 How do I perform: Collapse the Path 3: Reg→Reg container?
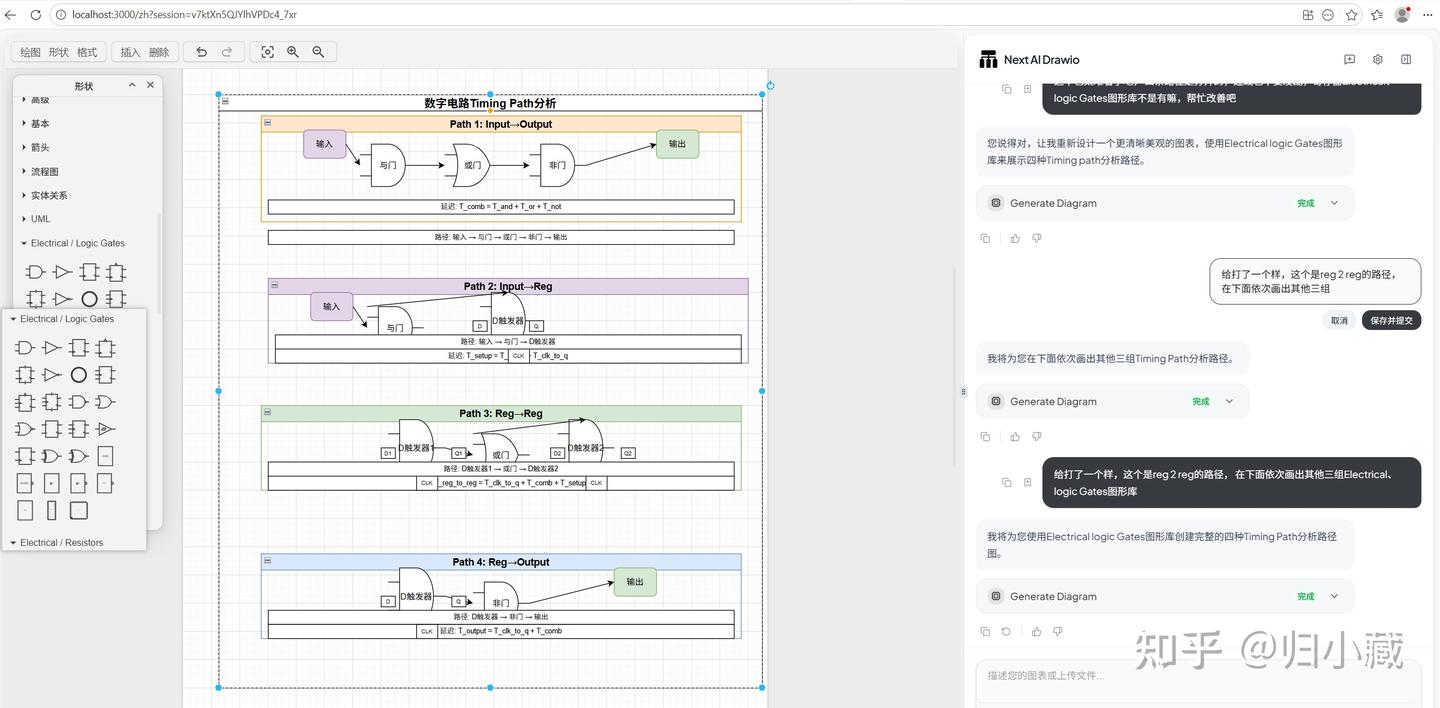click(267, 412)
